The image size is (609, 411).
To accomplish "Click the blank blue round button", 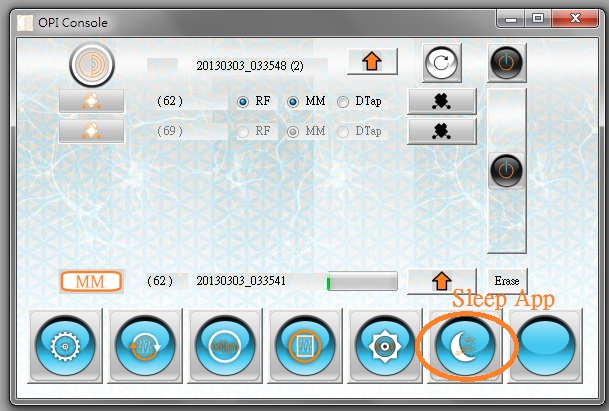I will [x=546, y=346].
